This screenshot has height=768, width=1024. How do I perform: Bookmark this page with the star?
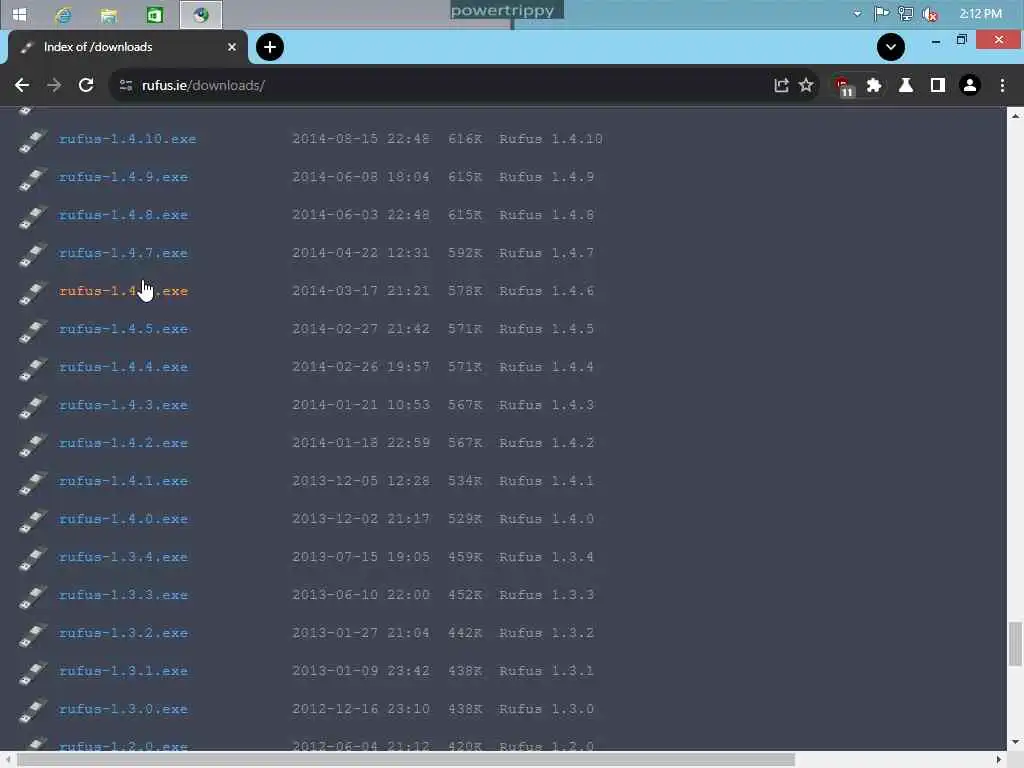pyautogui.click(x=807, y=86)
